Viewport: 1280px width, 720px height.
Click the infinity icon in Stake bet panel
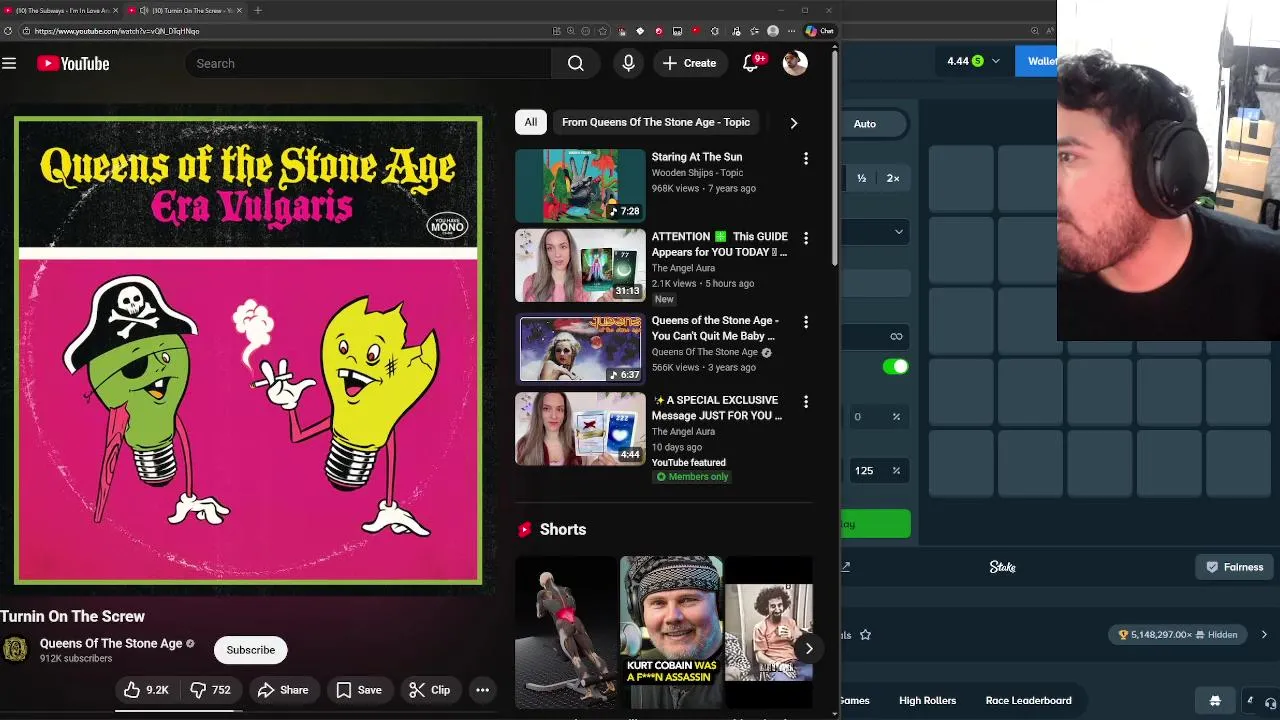[x=896, y=336]
